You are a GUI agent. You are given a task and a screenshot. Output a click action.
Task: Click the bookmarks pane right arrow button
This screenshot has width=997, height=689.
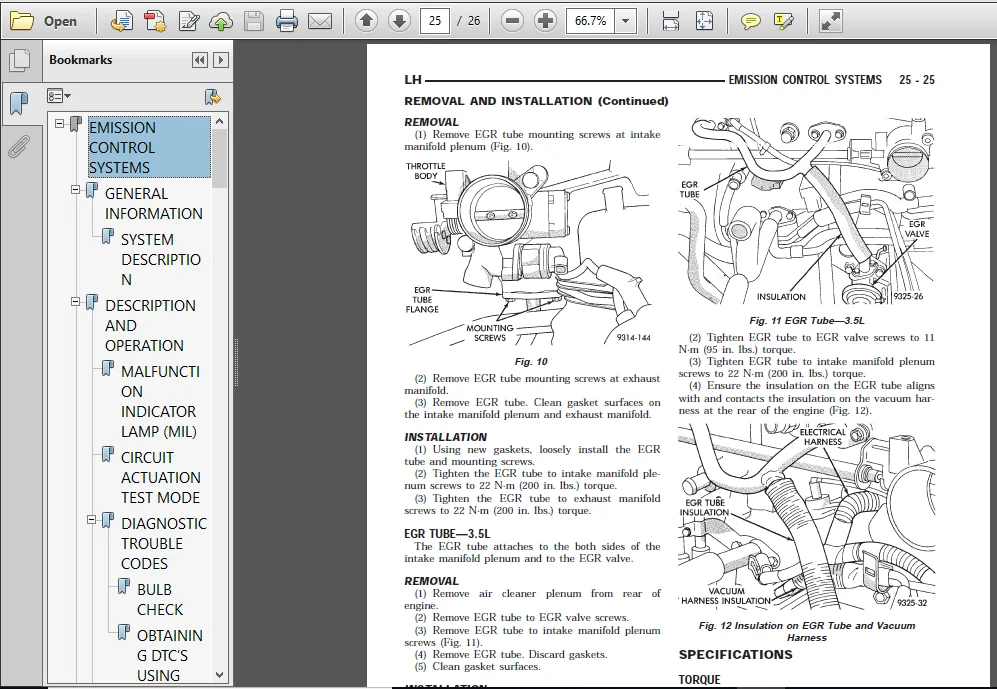[221, 60]
